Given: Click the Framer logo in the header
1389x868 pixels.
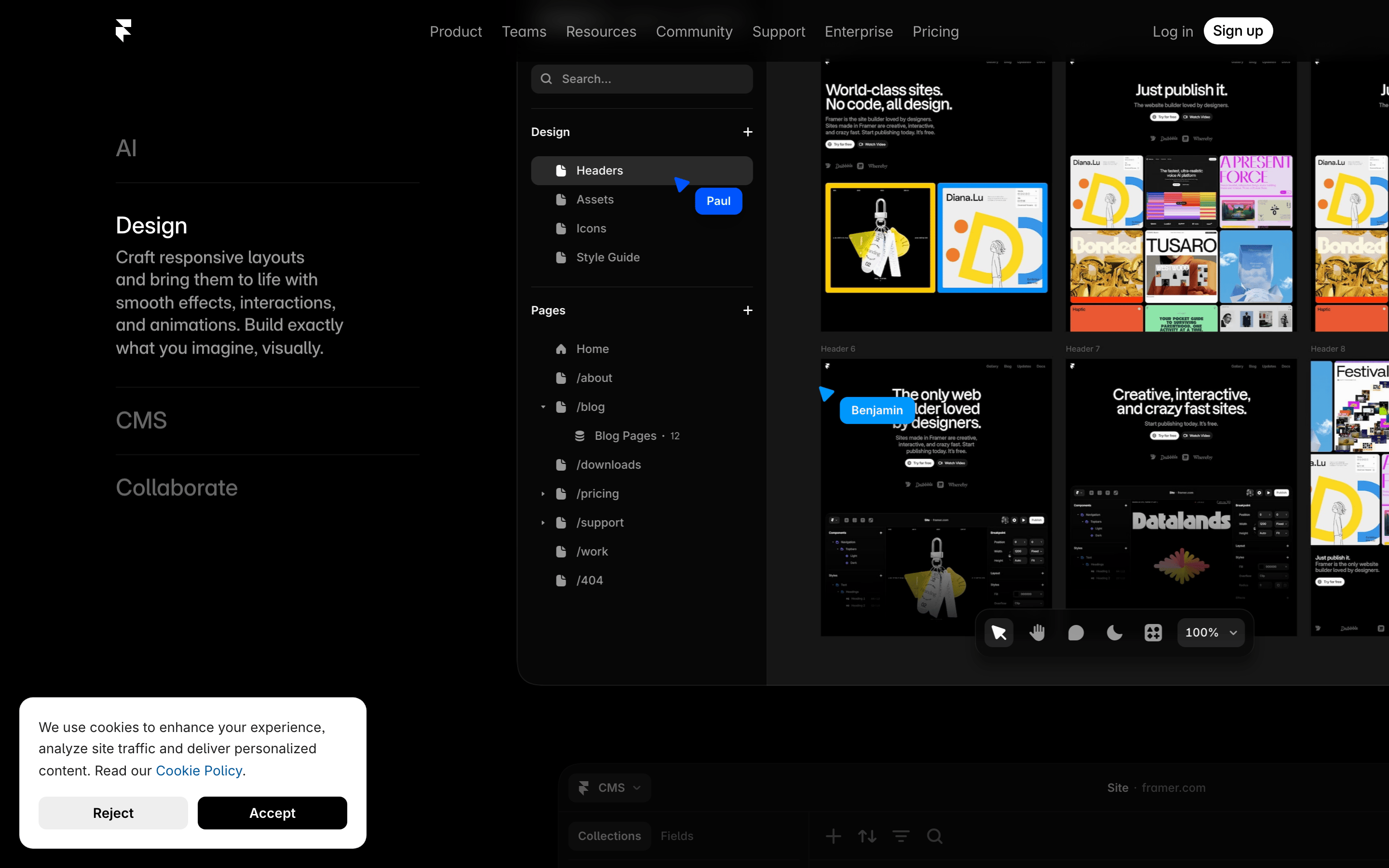Looking at the screenshot, I should coord(123,30).
